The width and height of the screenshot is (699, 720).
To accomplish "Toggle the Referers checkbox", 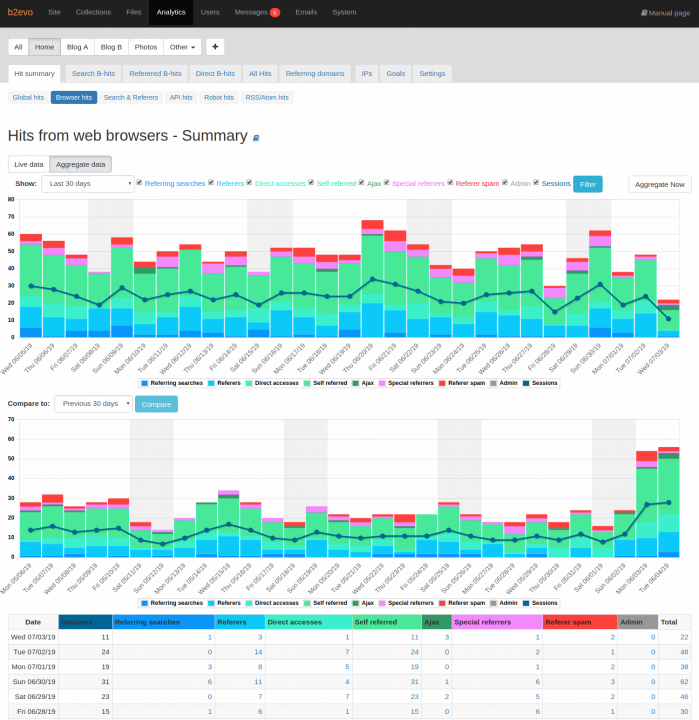I will (x=211, y=182).
